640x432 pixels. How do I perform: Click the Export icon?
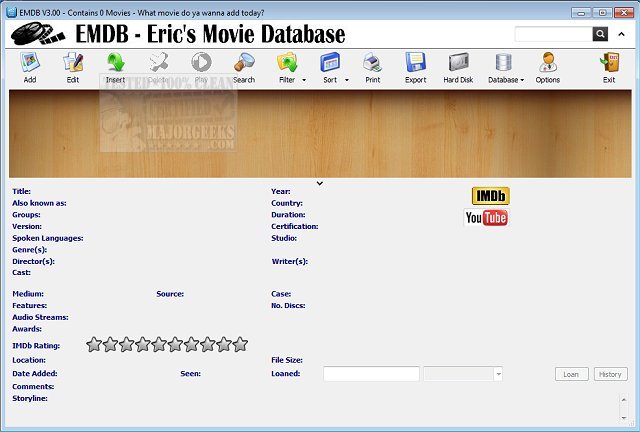(x=415, y=66)
